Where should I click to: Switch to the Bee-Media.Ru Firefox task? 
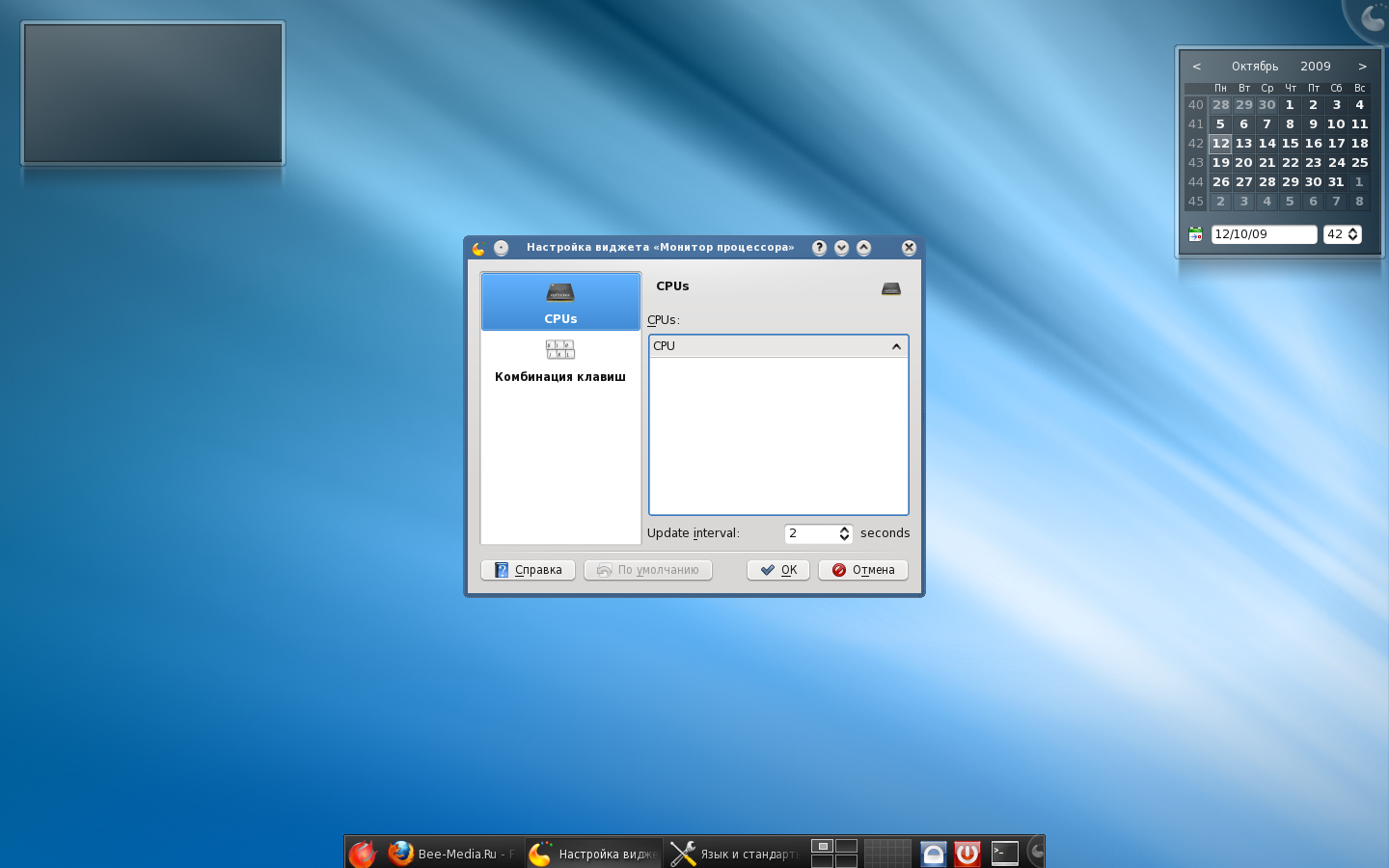click(x=454, y=854)
